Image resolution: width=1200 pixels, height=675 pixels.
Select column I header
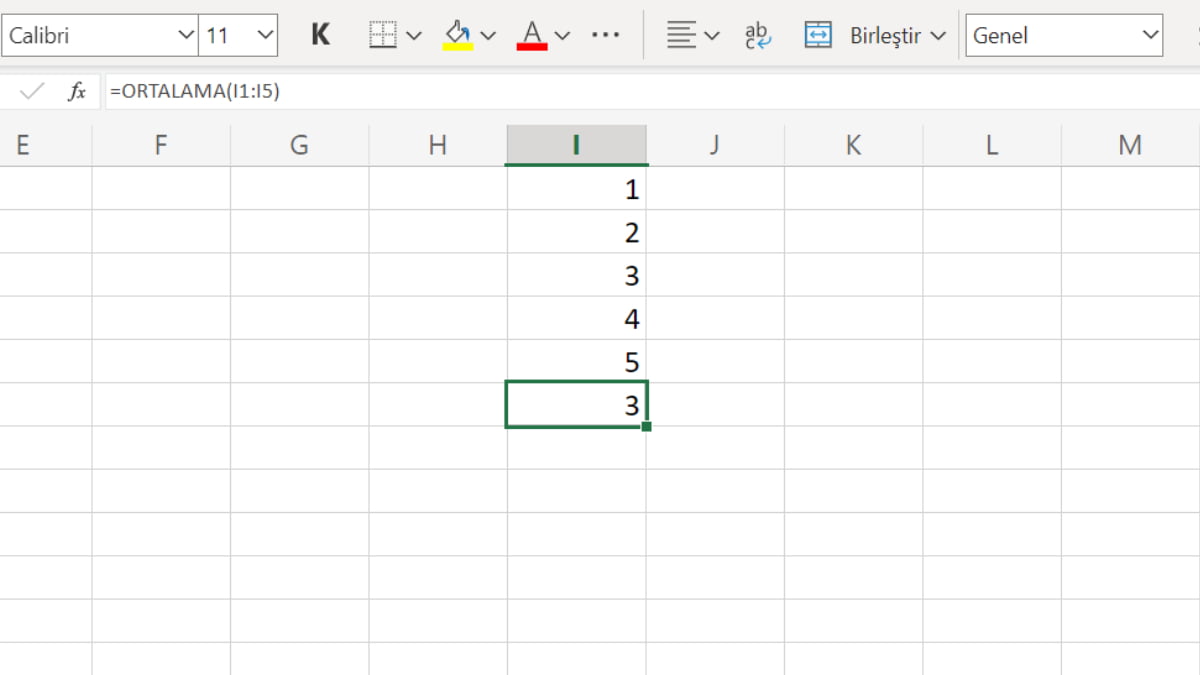pyautogui.click(x=576, y=145)
